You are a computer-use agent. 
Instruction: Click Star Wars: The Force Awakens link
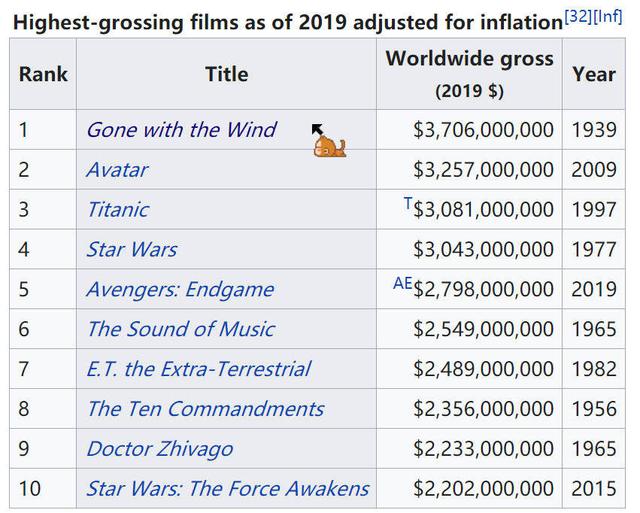click(x=227, y=489)
